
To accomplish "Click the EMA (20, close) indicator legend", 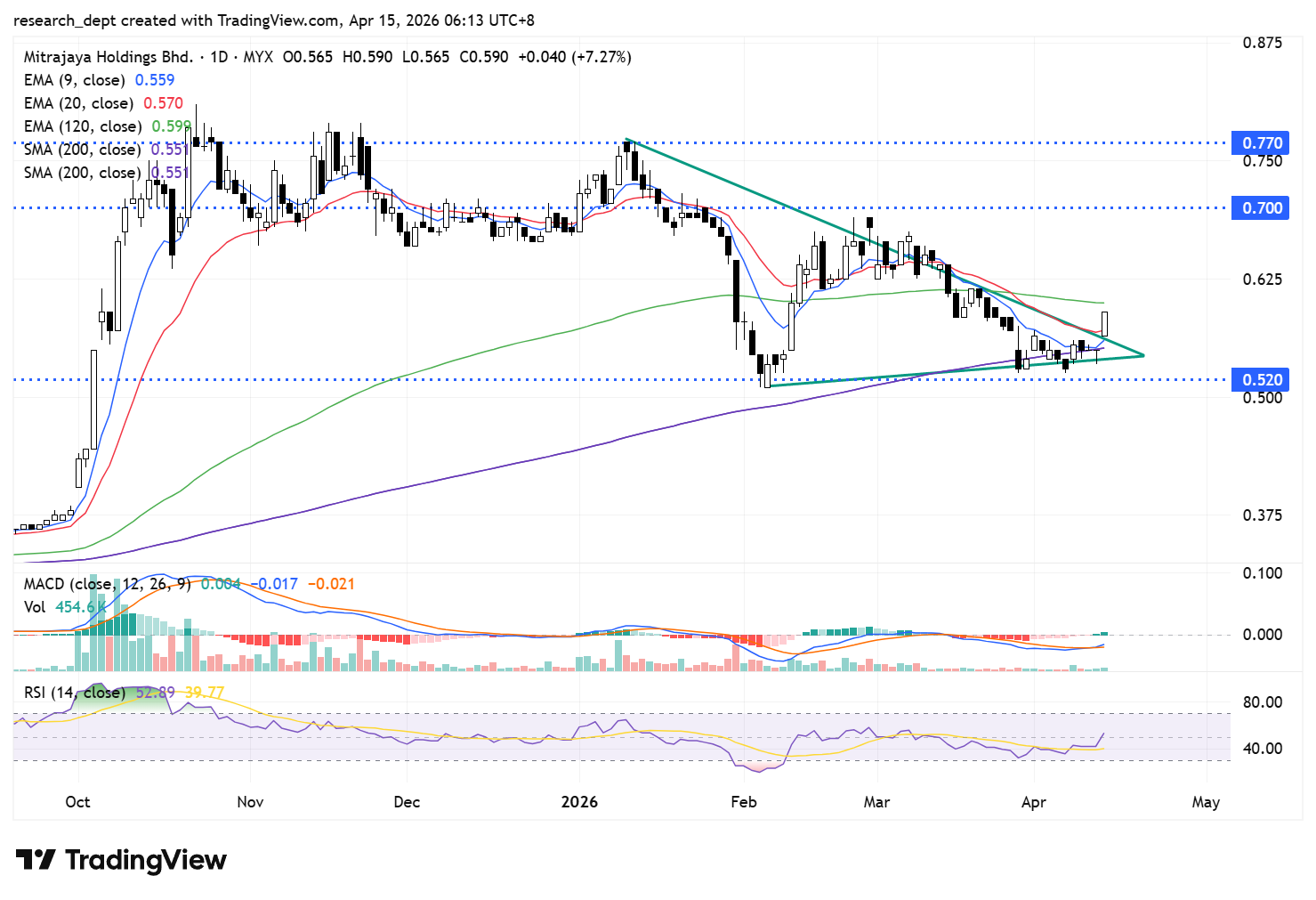I will click(78, 103).
